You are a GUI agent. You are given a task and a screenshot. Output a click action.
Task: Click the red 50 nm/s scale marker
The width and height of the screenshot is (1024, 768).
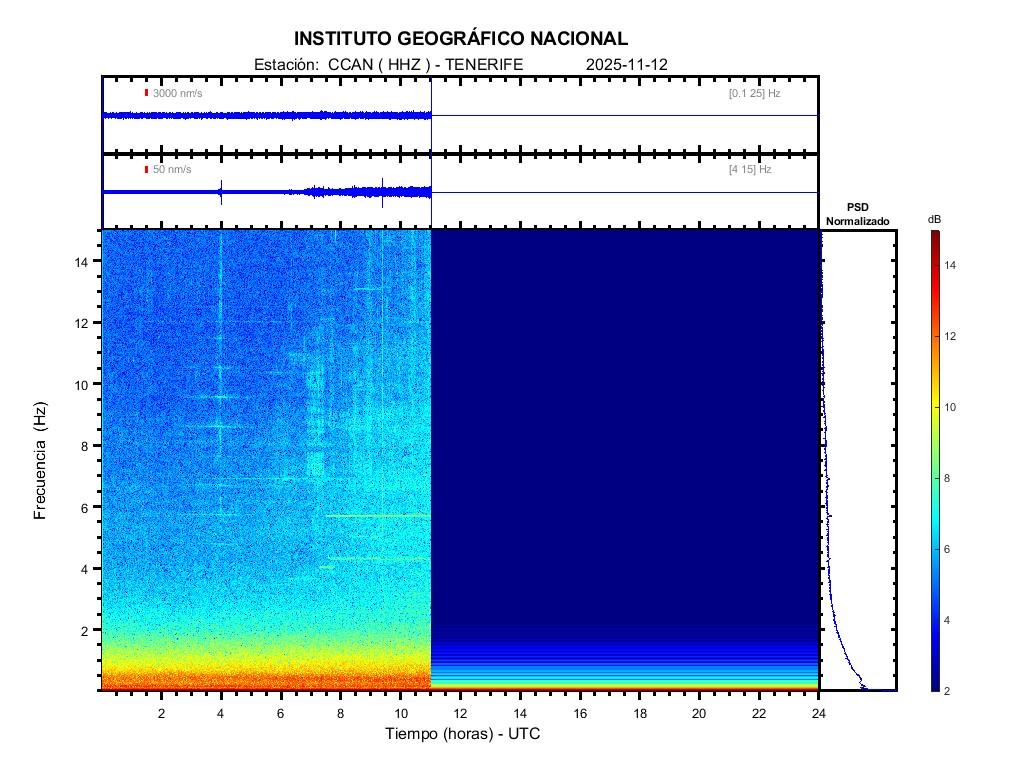[x=147, y=170]
